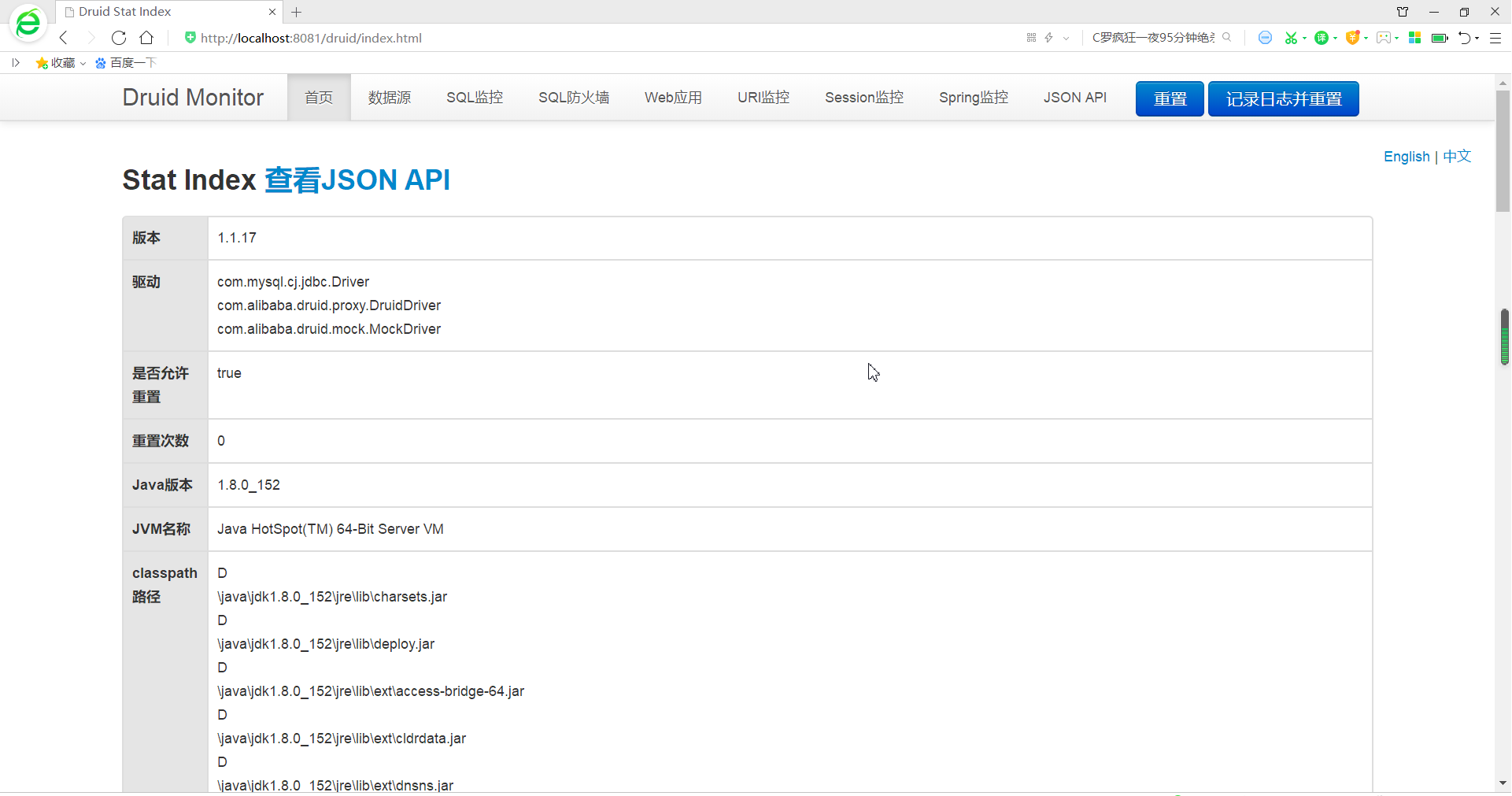Click com.alibaba.druid.mock.MockDriver text

coord(329,329)
